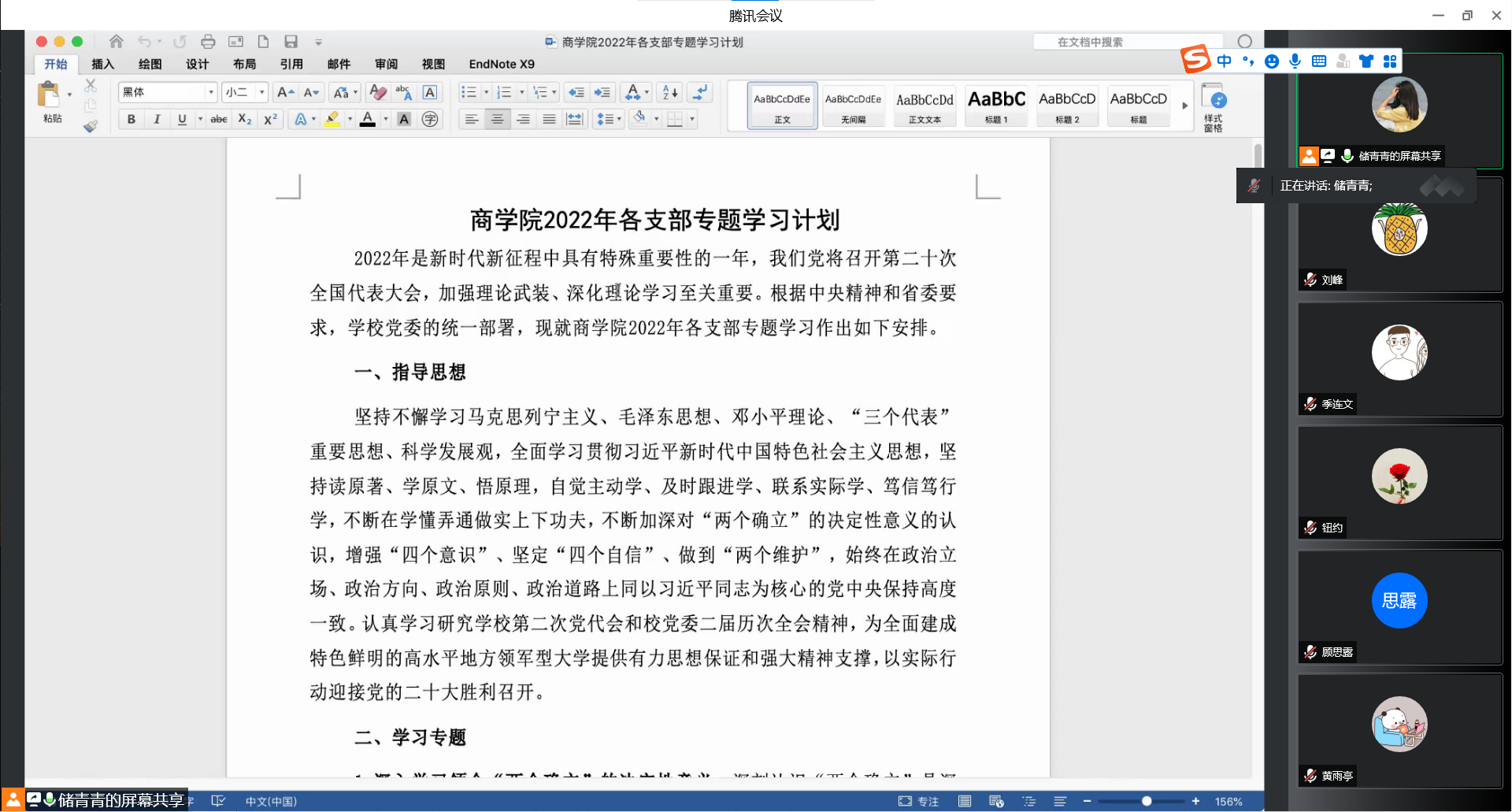
Task: Click the A-Z sort icon
Action: pyautogui.click(x=670, y=92)
